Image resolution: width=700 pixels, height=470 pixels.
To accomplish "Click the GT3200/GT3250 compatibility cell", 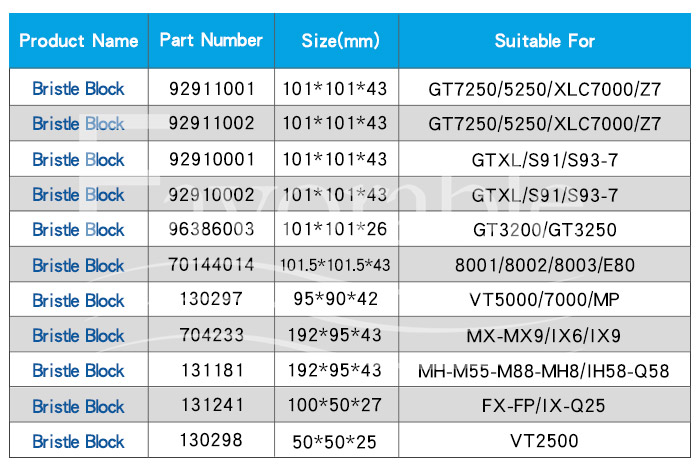I will (545, 229).
